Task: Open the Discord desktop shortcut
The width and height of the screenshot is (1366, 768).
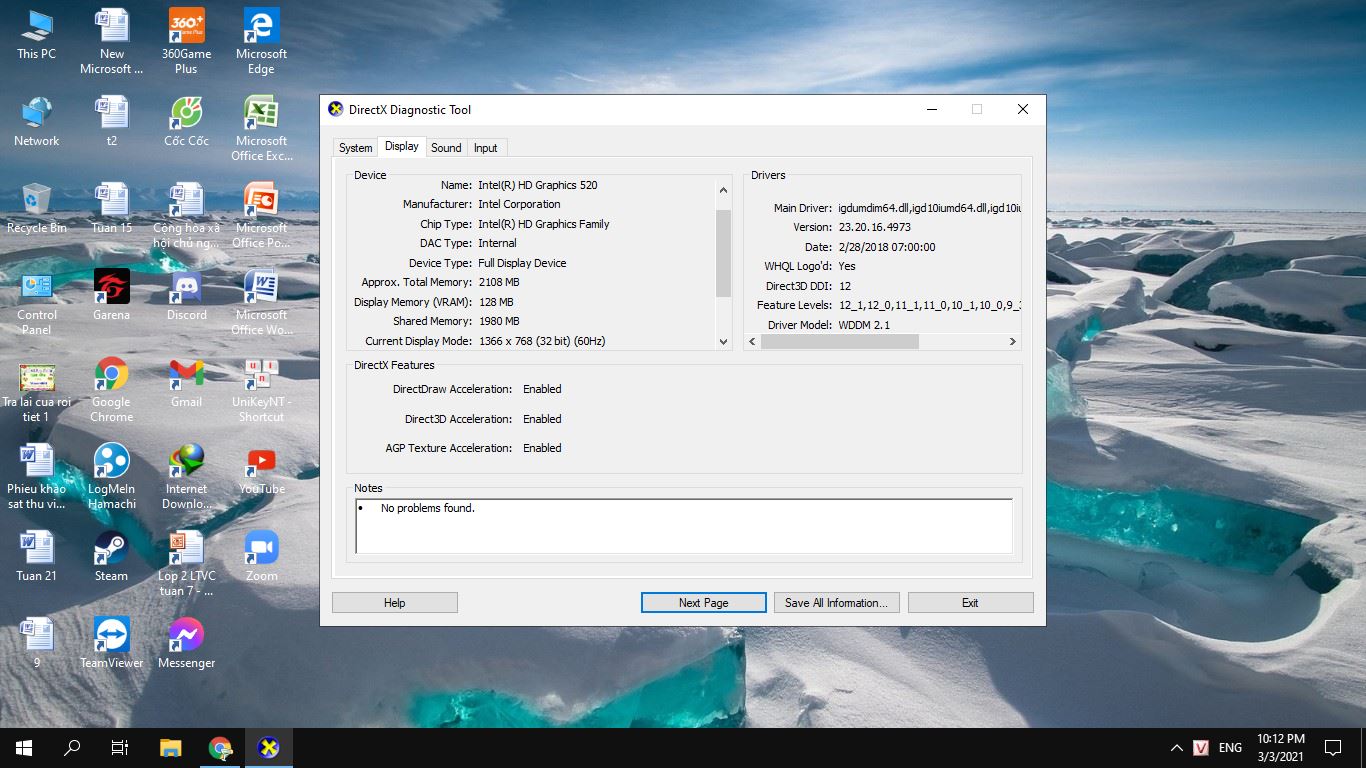Action: [186, 289]
